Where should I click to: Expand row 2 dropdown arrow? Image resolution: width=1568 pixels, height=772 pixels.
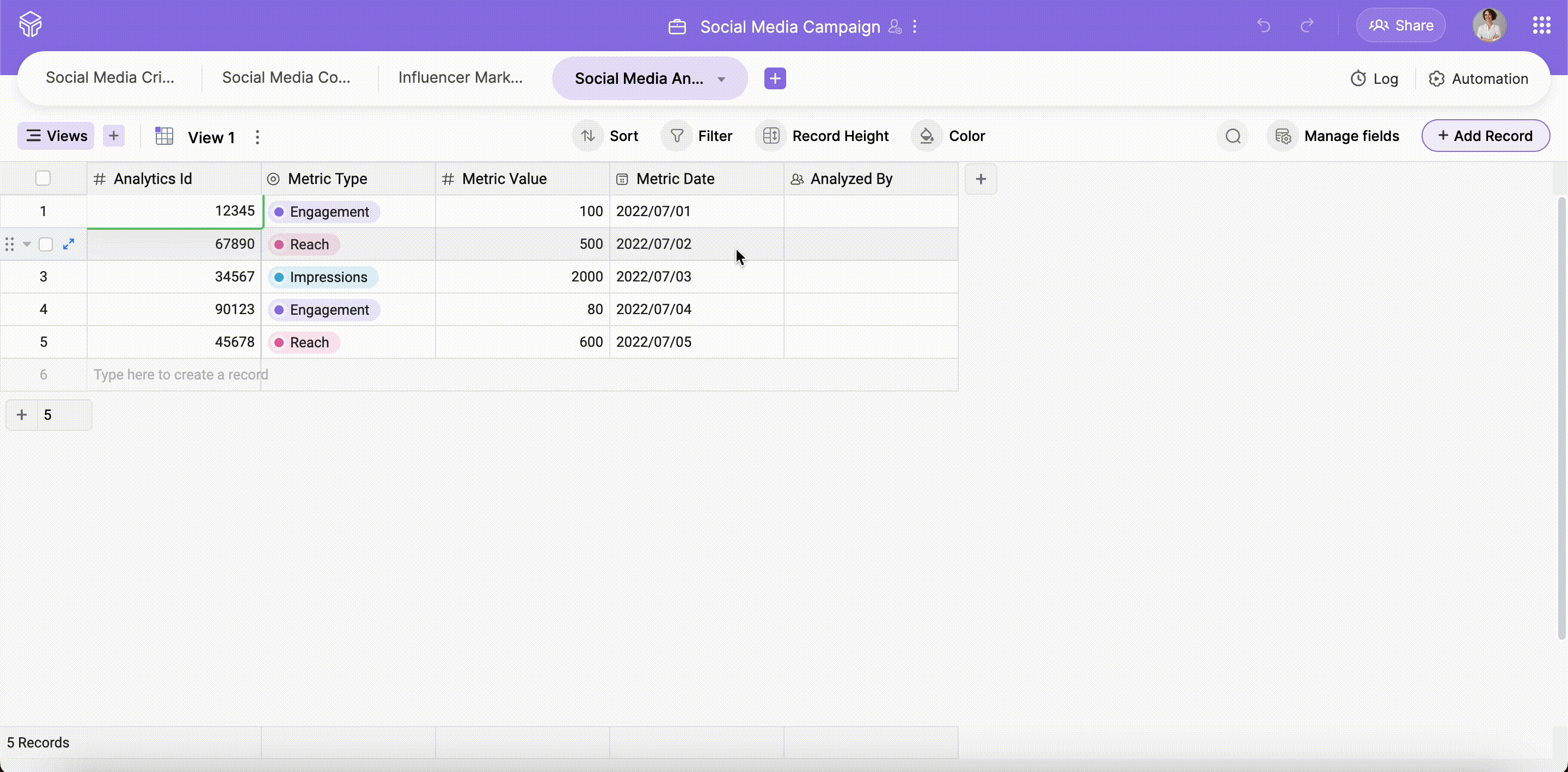(x=27, y=244)
